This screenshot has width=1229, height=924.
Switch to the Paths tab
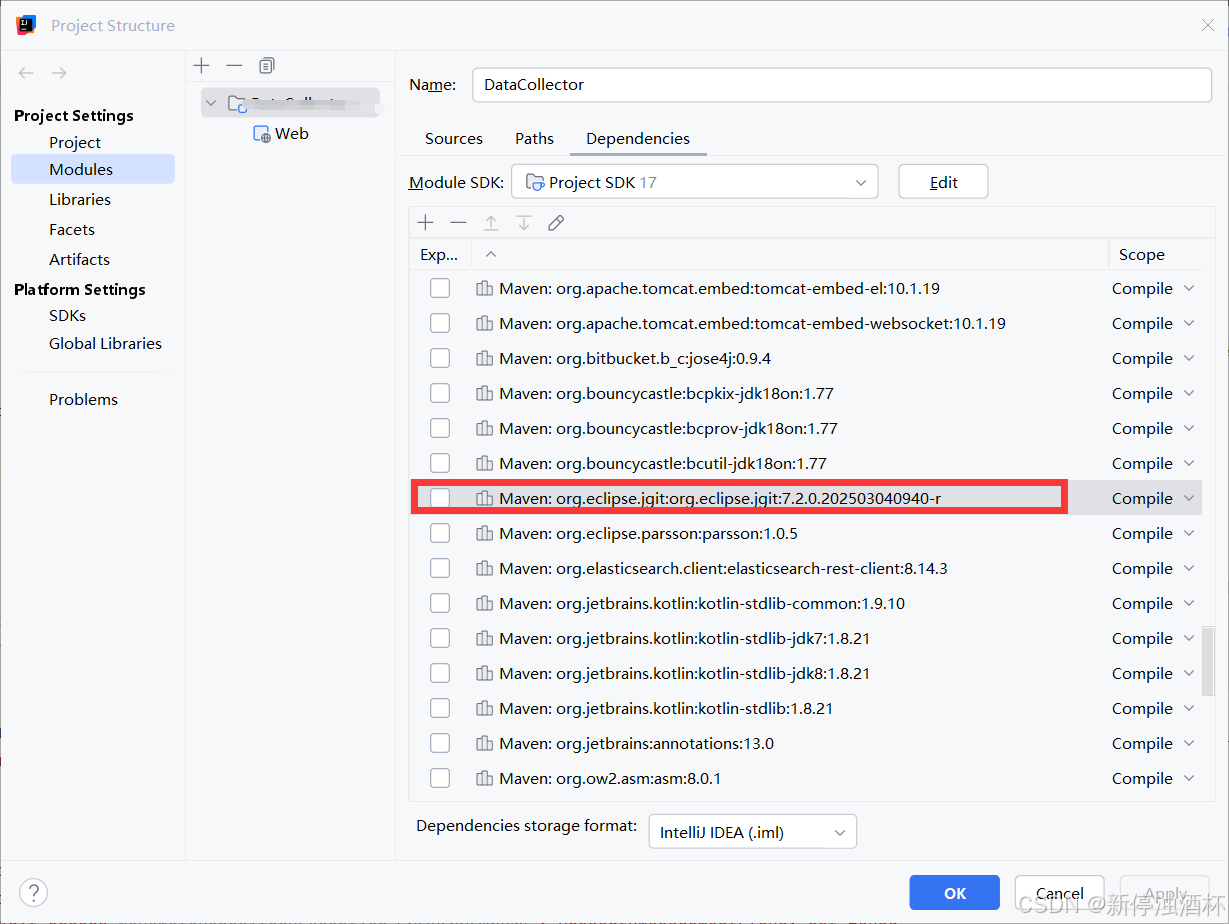(x=534, y=139)
